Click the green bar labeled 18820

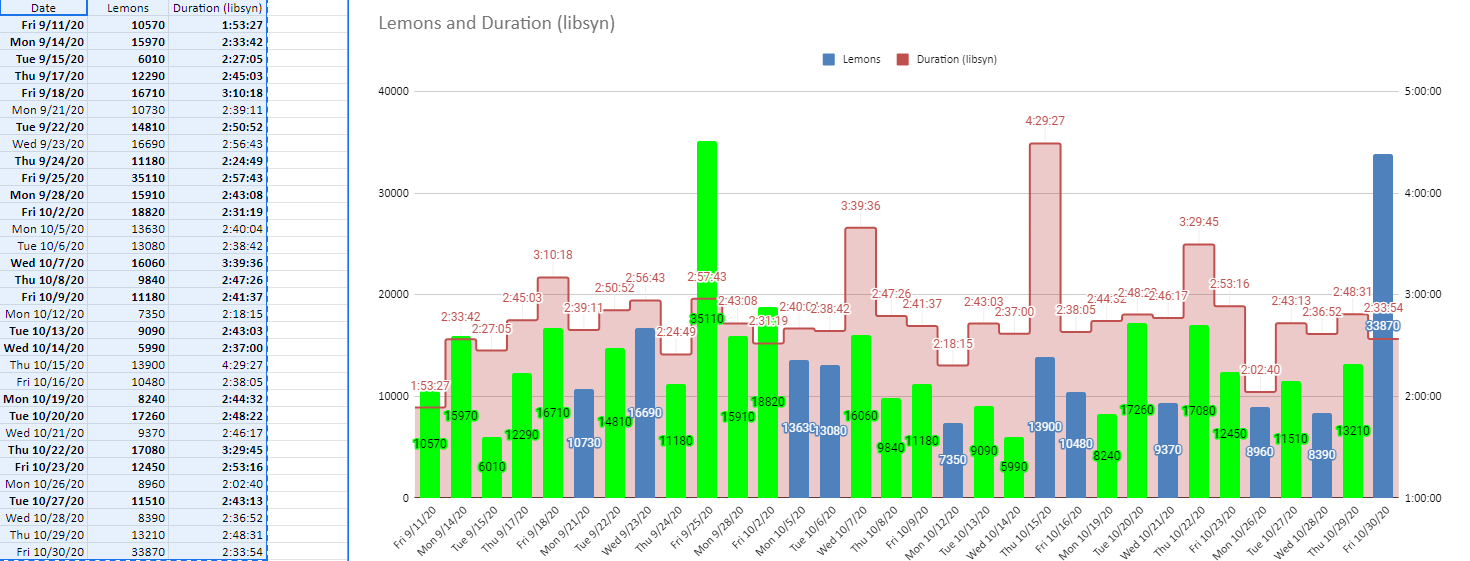[x=768, y=402]
